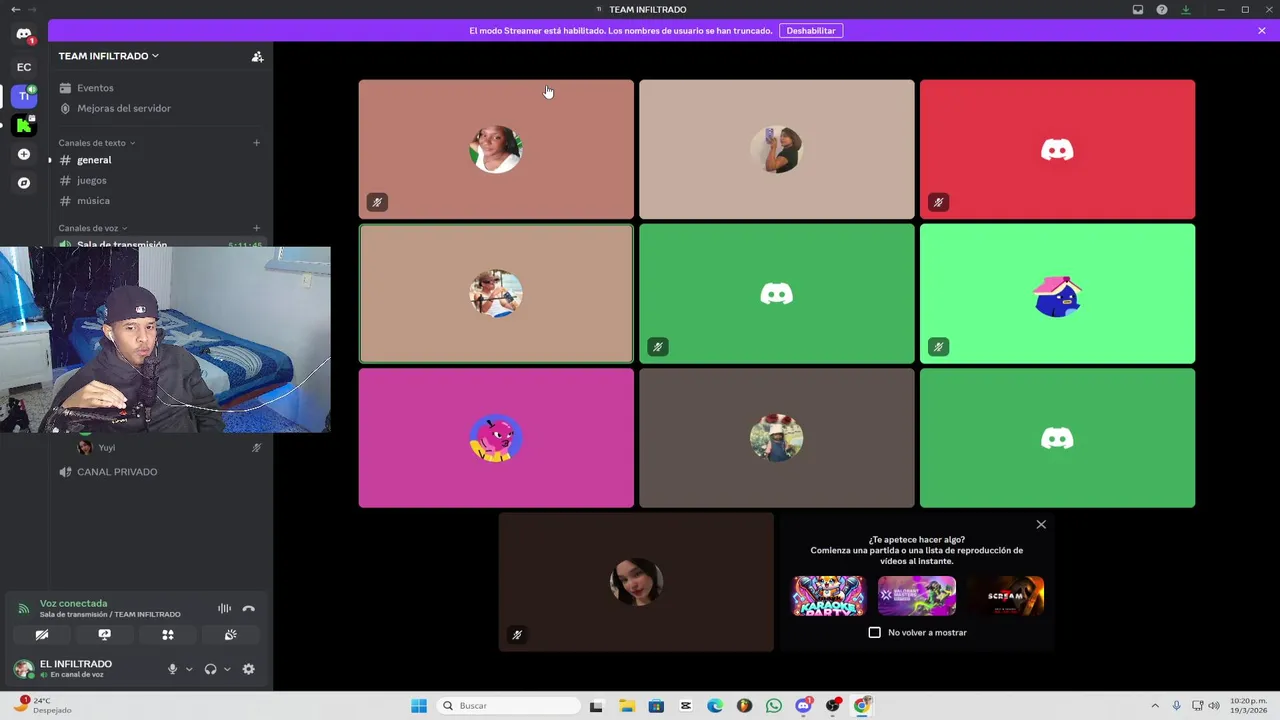Image resolution: width=1280 pixels, height=720 pixels.
Task: Select the light green tile with bird avatar
Action: (x=1057, y=294)
